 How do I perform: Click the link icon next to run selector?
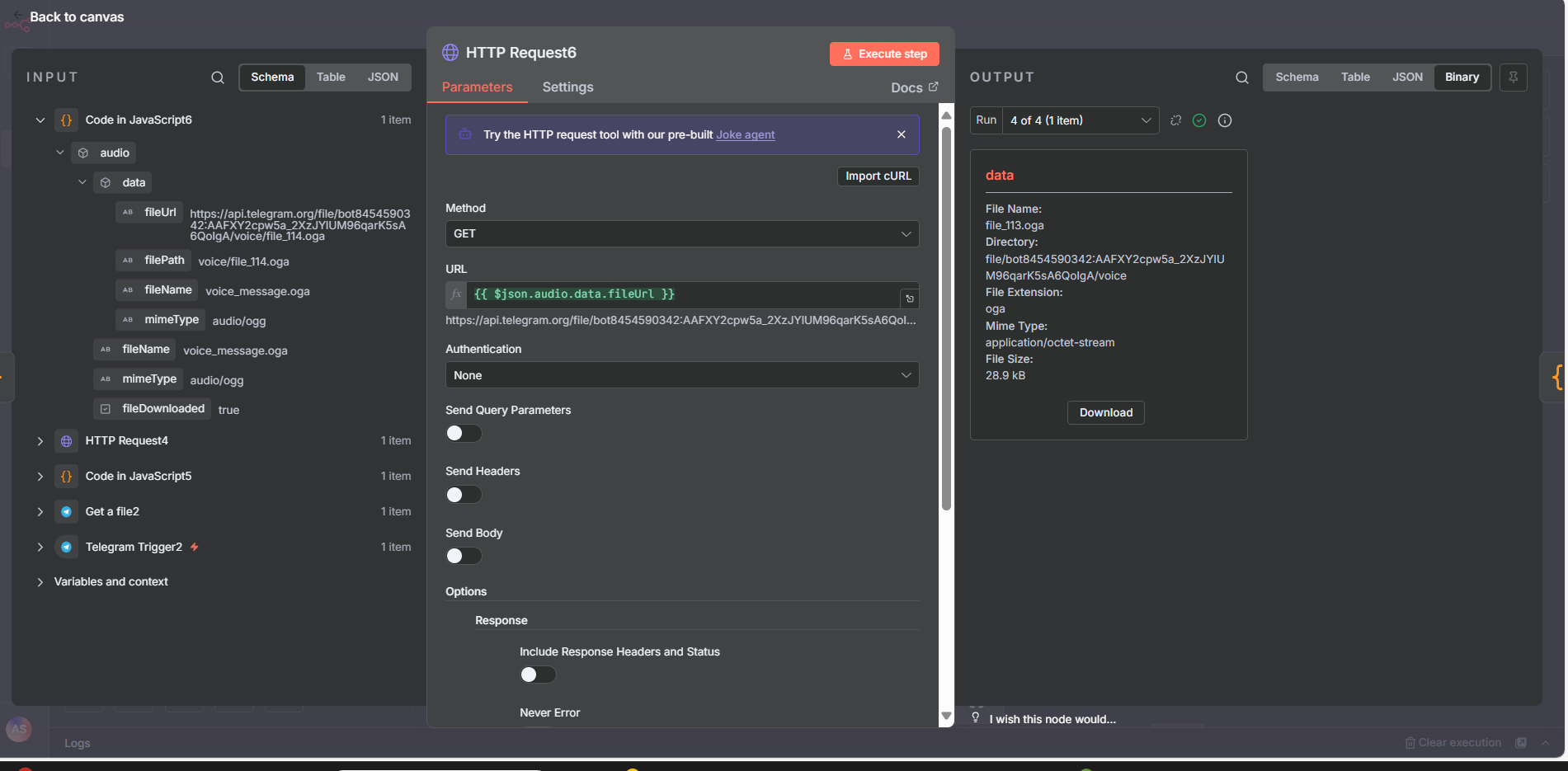pyautogui.click(x=1175, y=120)
